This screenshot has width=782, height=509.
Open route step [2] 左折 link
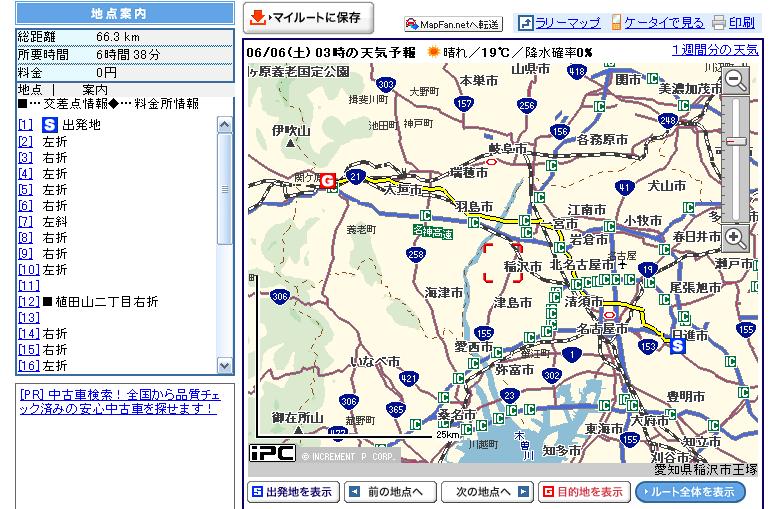25,142
